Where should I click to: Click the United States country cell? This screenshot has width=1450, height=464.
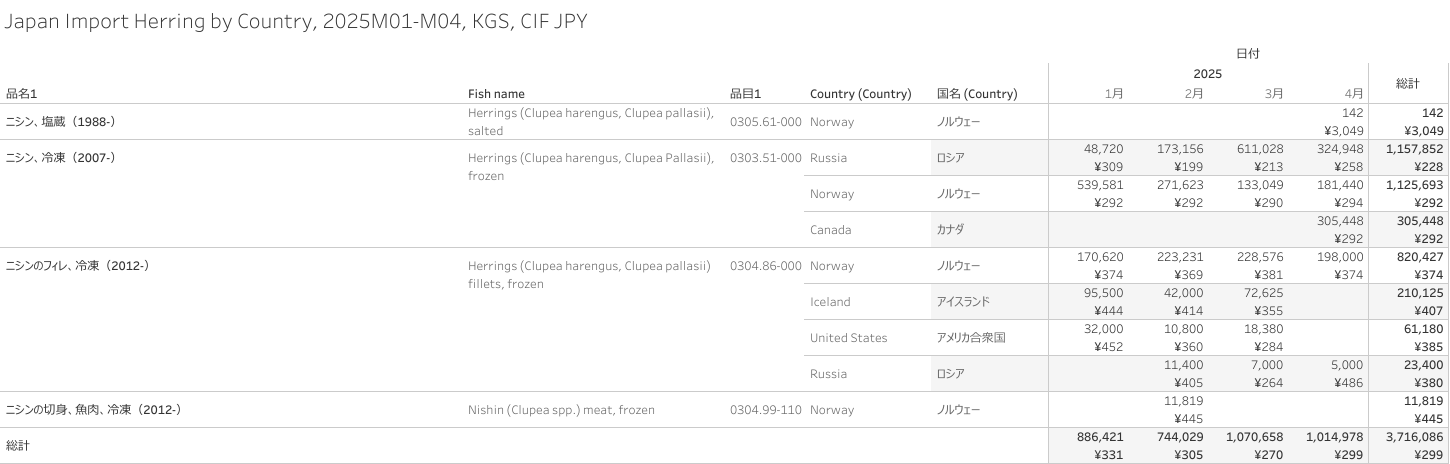[848, 338]
